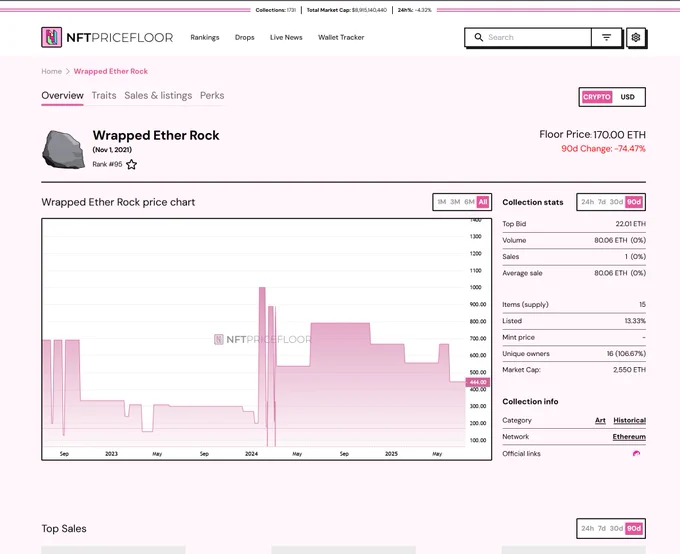The image size is (680, 554).
Task: Click the Top Bid 22.01 ETH value
Action: (631, 224)
